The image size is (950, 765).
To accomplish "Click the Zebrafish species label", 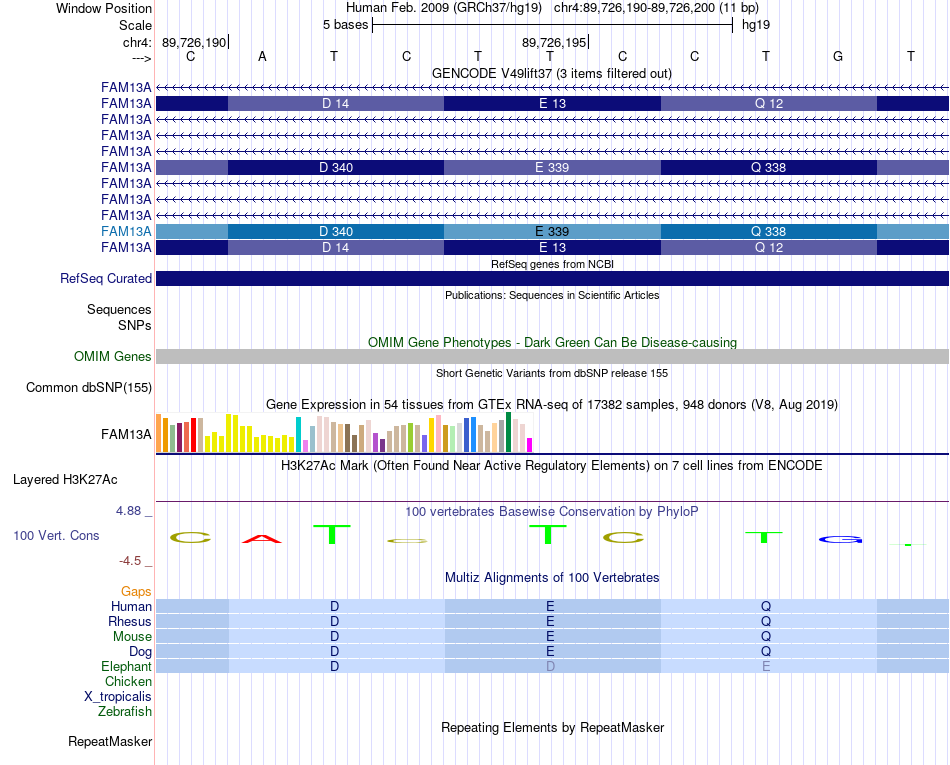I will pos(125,712).
